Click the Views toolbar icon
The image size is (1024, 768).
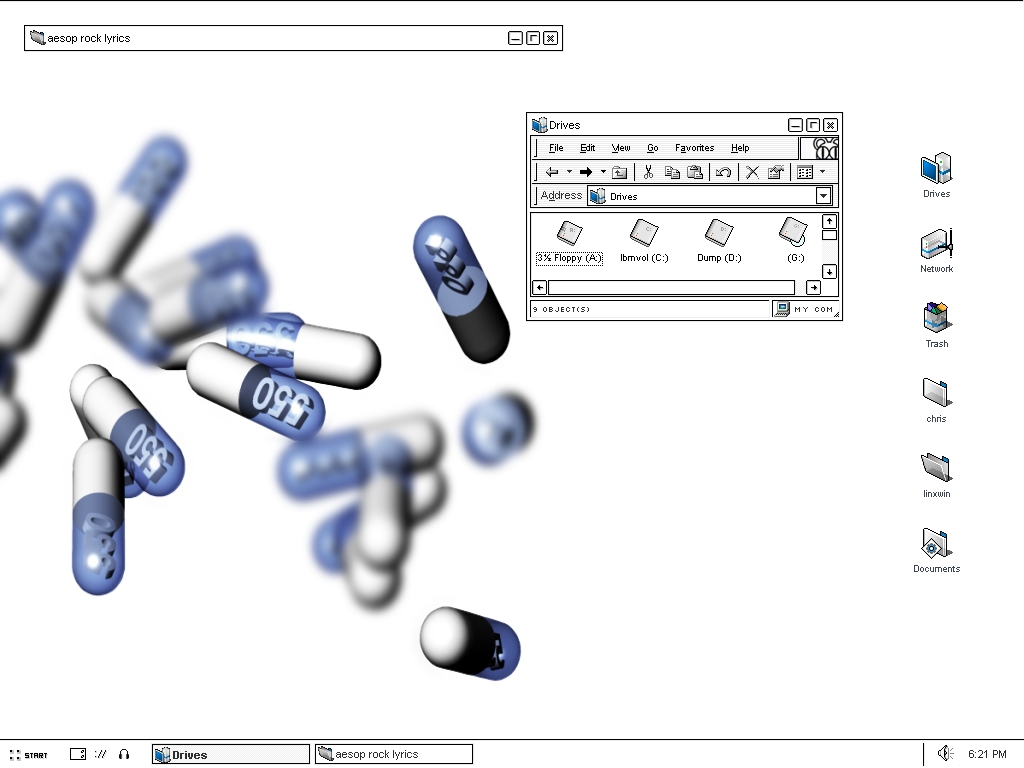click(x=805, y=172)
